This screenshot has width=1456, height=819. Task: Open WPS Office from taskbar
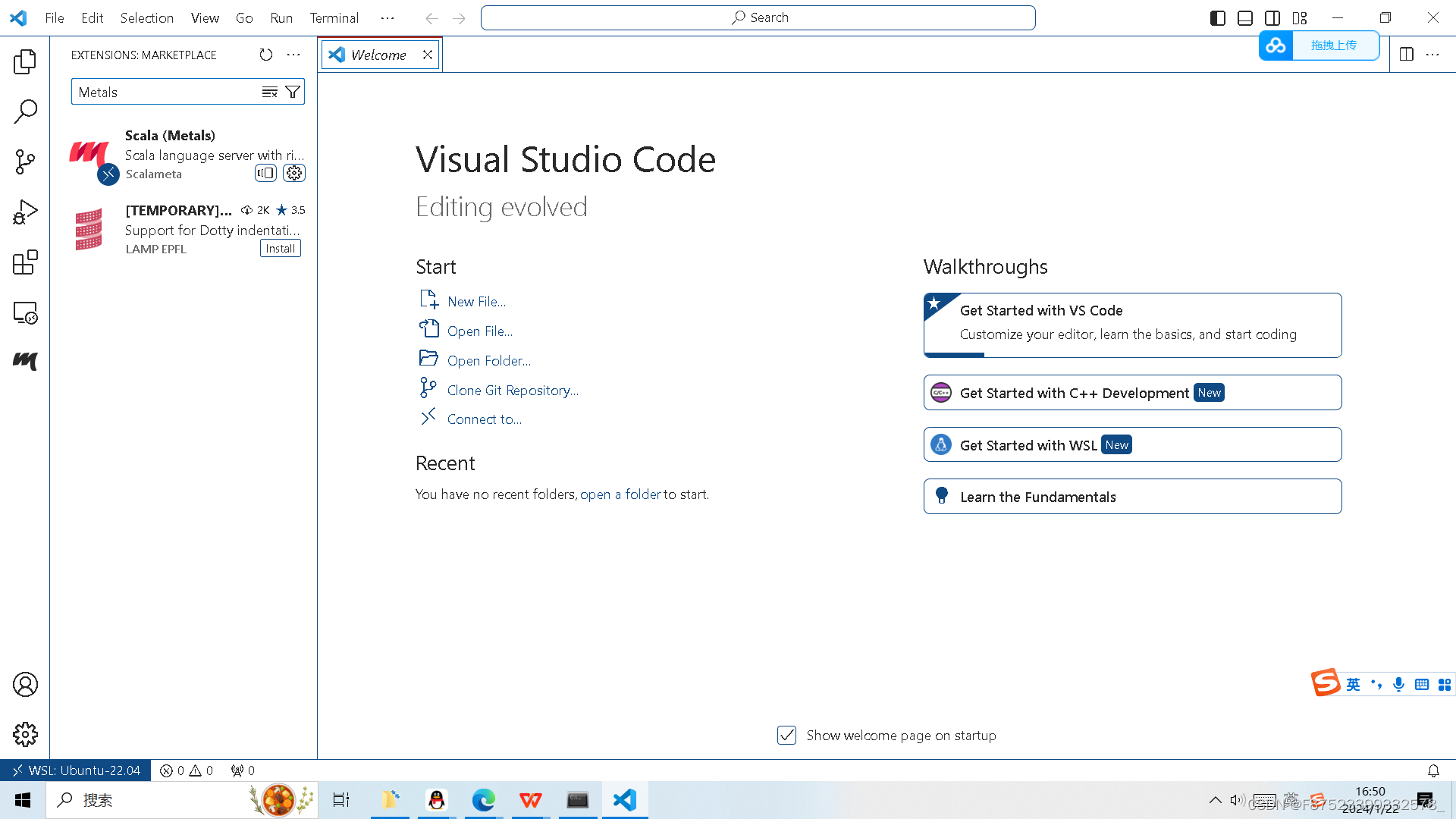pos(530,800)
